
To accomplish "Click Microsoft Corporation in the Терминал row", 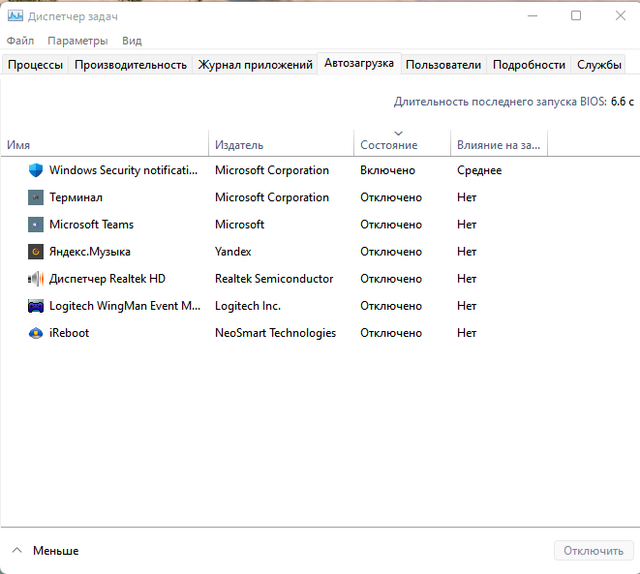I will (272, 197).
